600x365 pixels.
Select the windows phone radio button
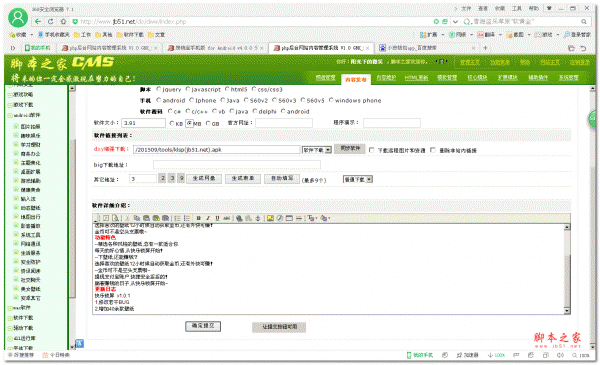[x=331, y=100]
